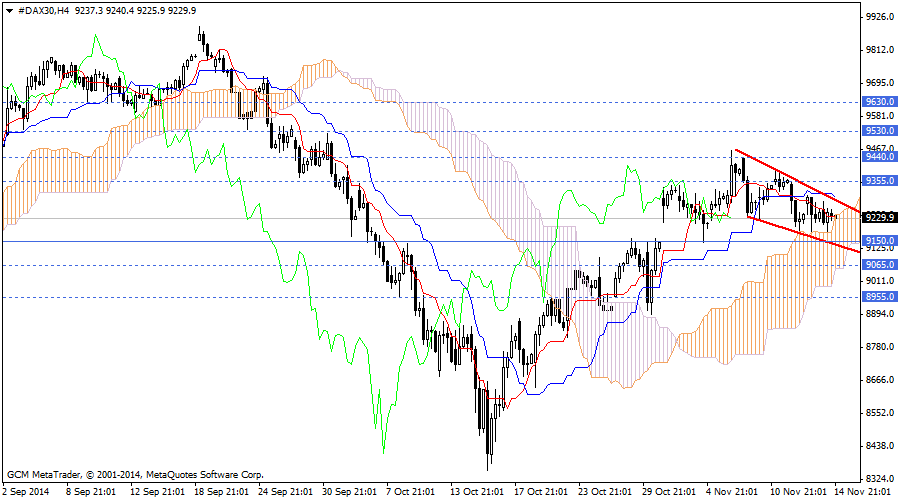Click the 9150.0 solid level label

[x=880, y=241]
